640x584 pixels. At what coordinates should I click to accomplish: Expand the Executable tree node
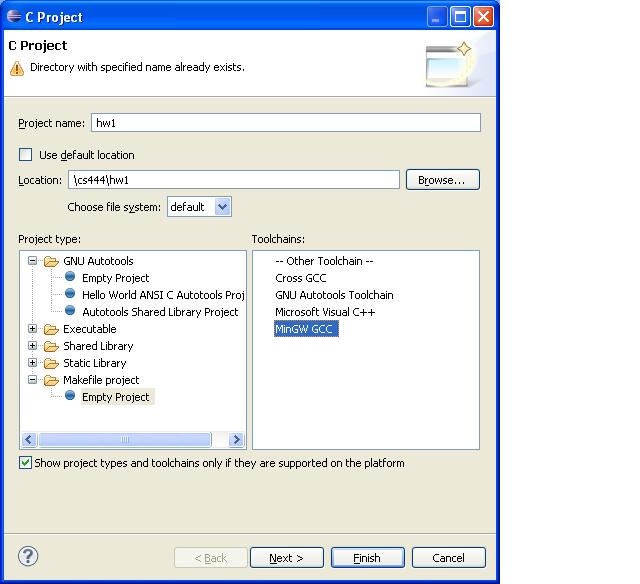[x=32, y=330]
